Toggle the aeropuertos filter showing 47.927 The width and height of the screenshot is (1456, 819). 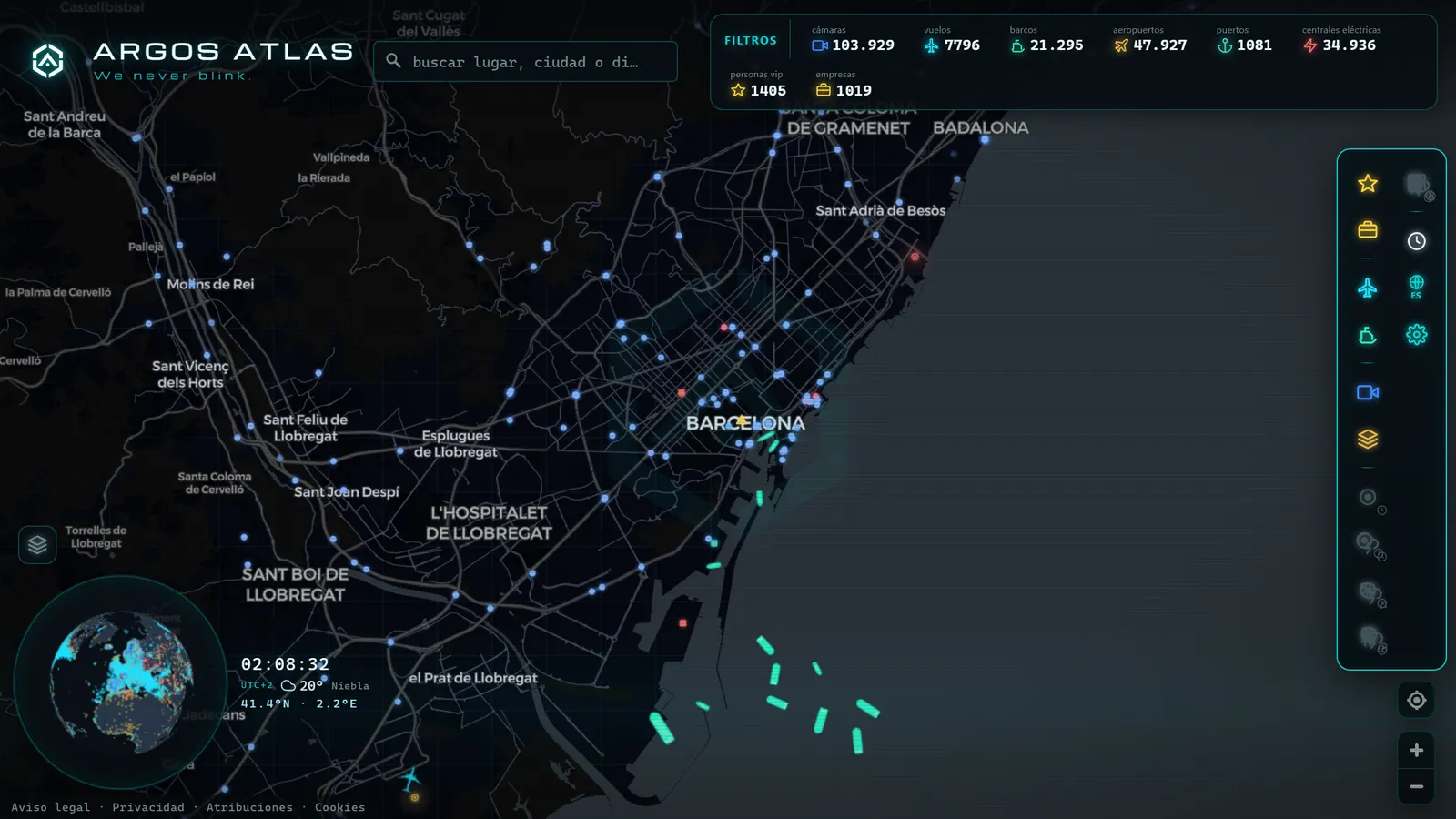1150,39
